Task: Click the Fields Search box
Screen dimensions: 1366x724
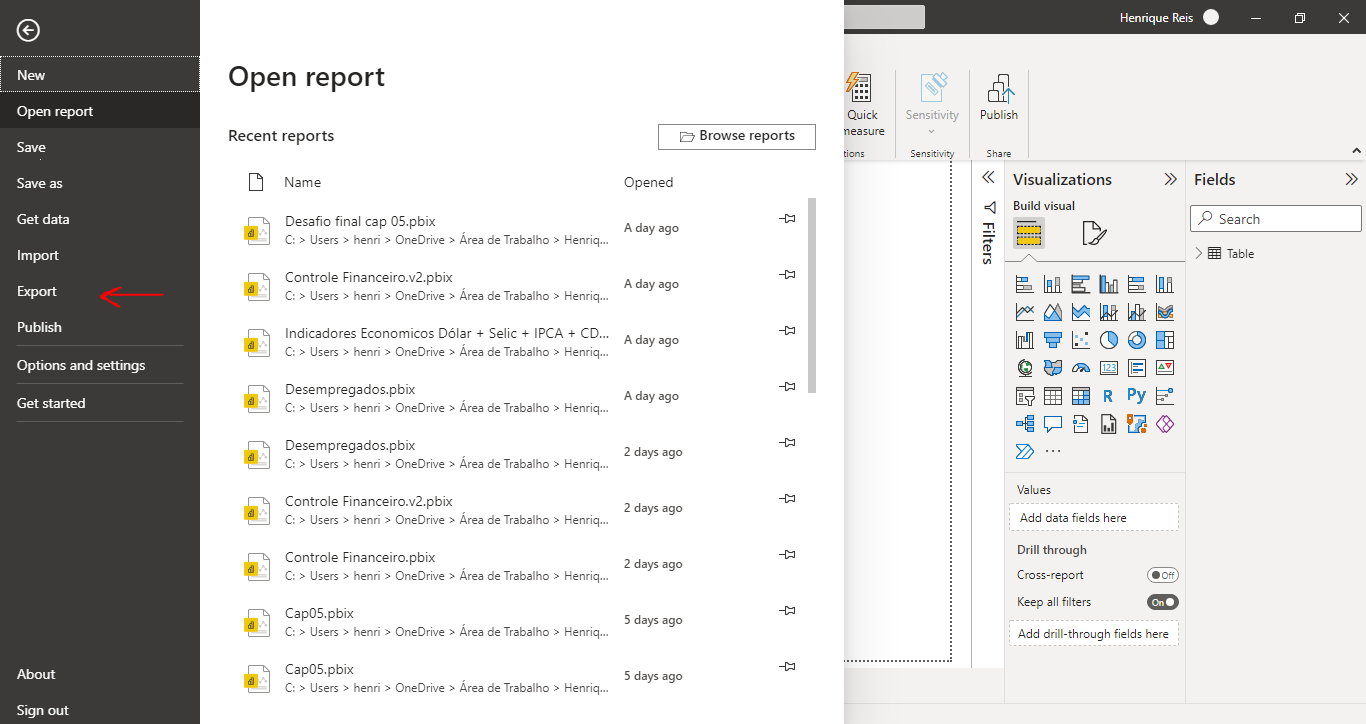Action: [1276, 219]
